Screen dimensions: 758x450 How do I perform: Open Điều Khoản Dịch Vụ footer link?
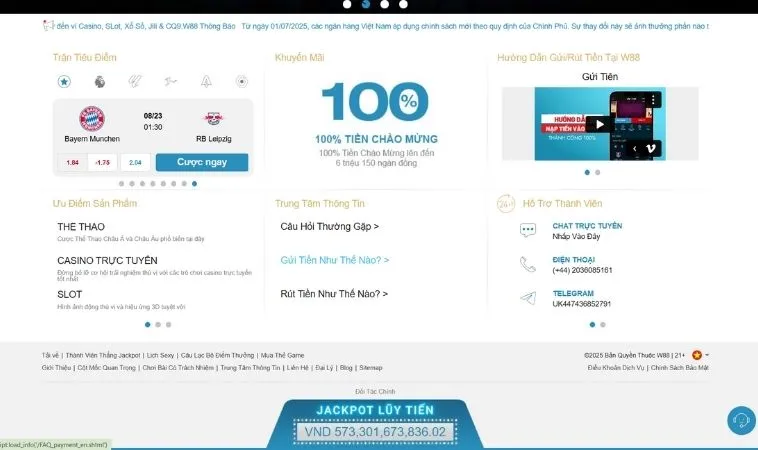616,368
